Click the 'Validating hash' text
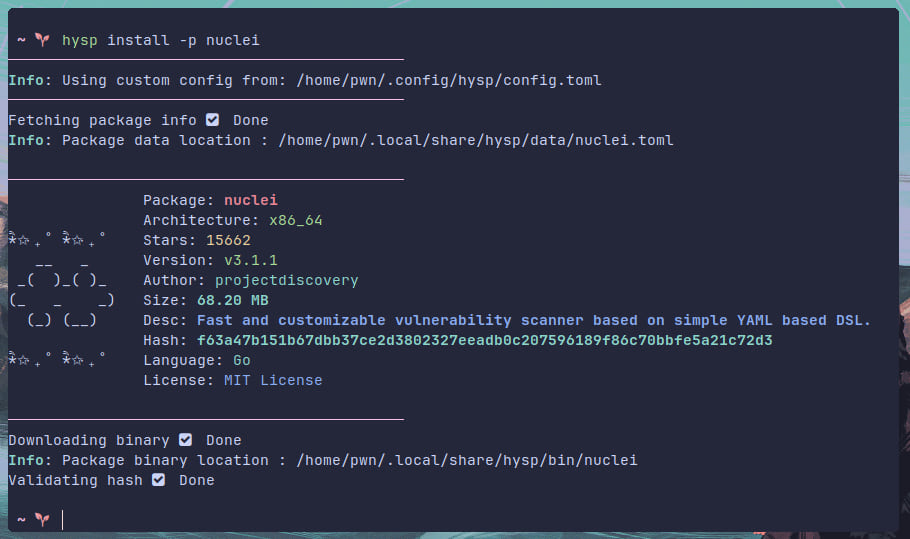This screenshot has height=539, width=910. pos(75,480)
